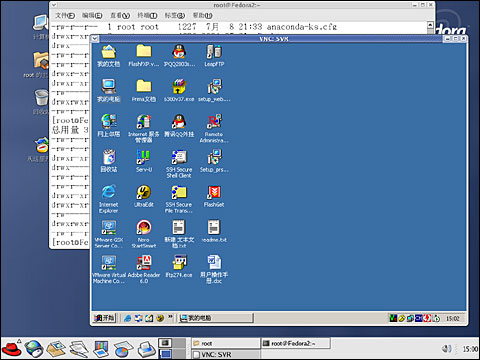Click anaconda-ks.cfg in the terminal listing
Screen dimensions: 480x360
pyautogui.click(x=302, y=27)
